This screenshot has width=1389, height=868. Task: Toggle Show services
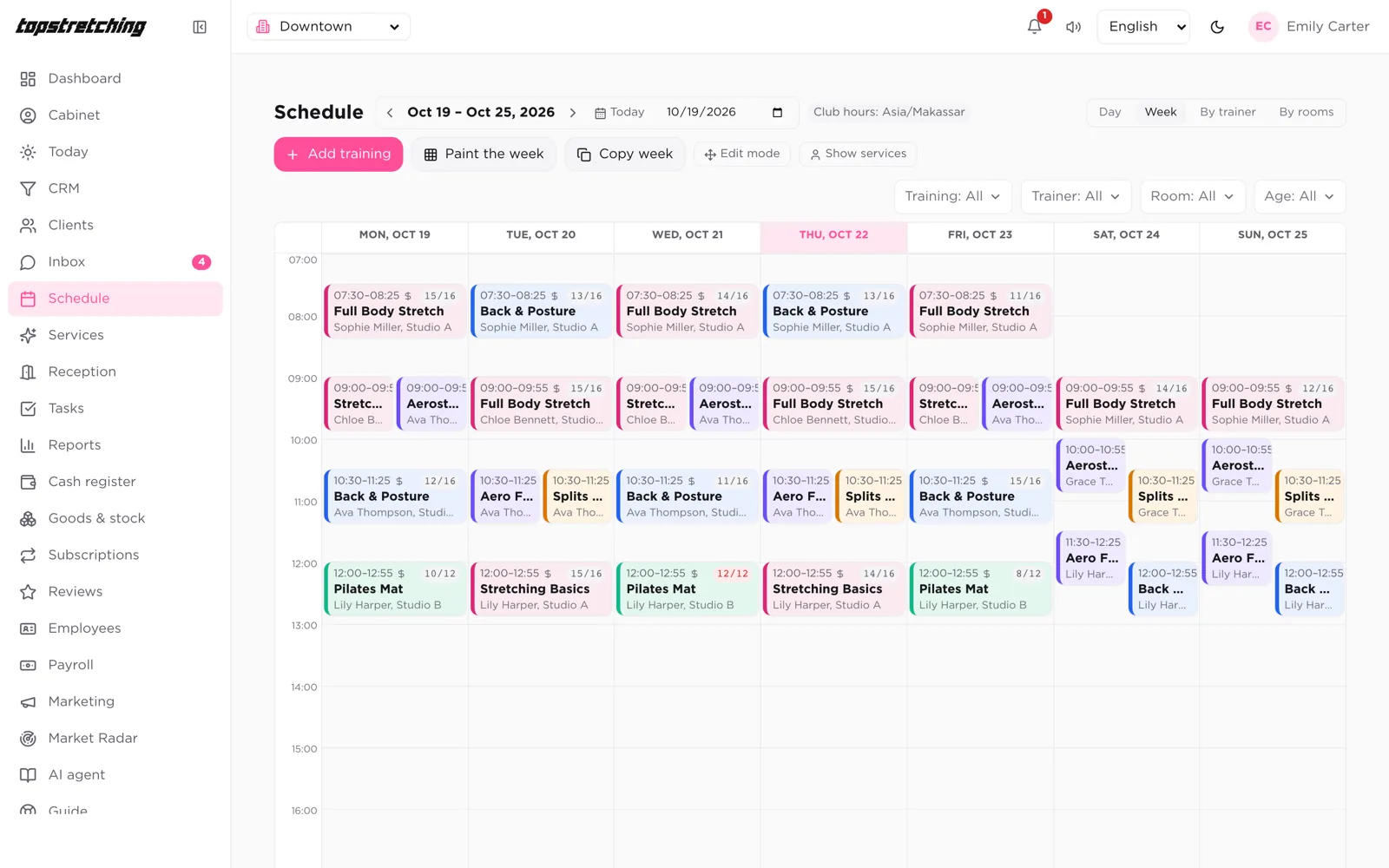tap(858, 154)
